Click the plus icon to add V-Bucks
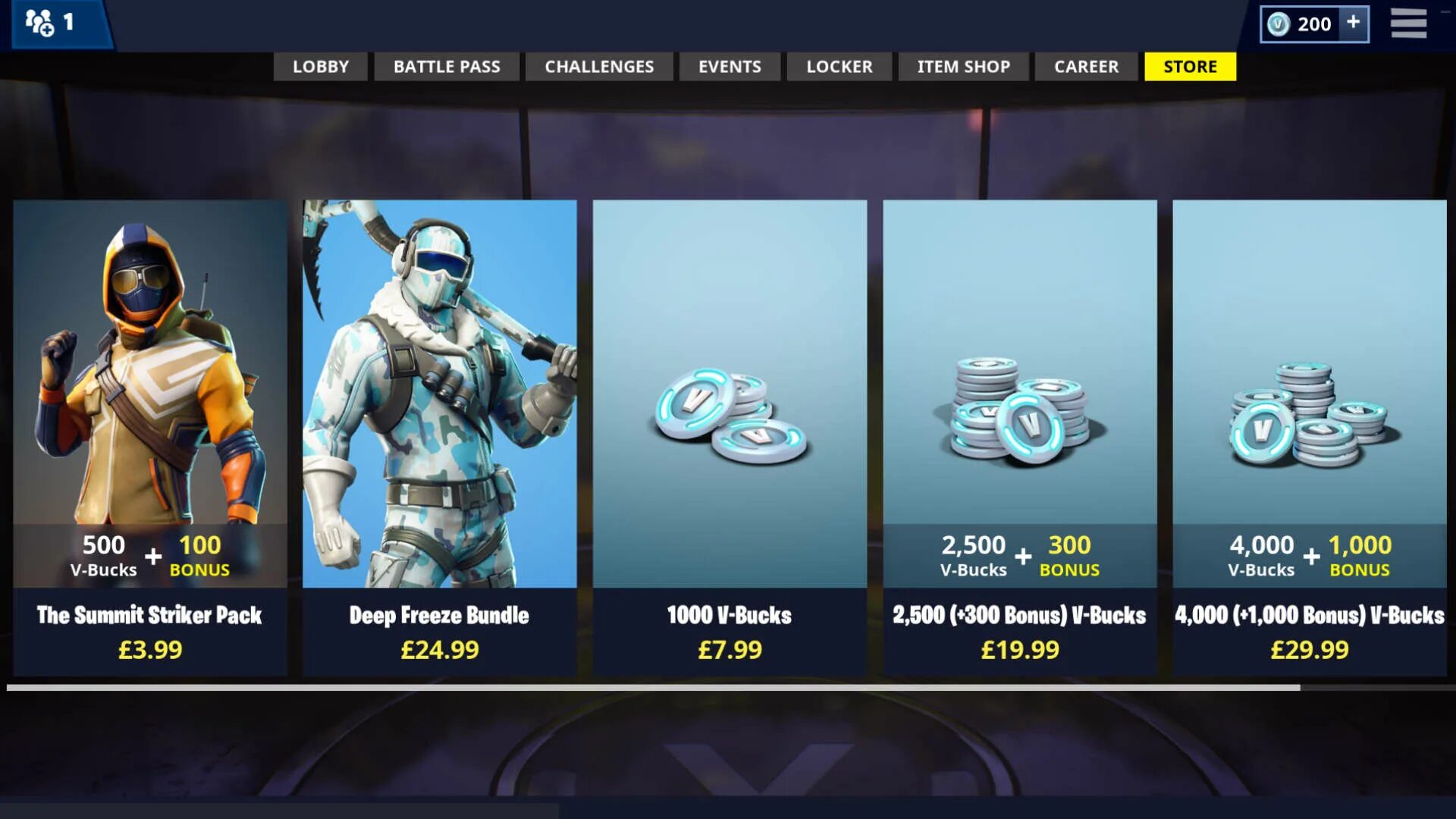Screen dimensions: 1456x819 (x=1353, y=23)
